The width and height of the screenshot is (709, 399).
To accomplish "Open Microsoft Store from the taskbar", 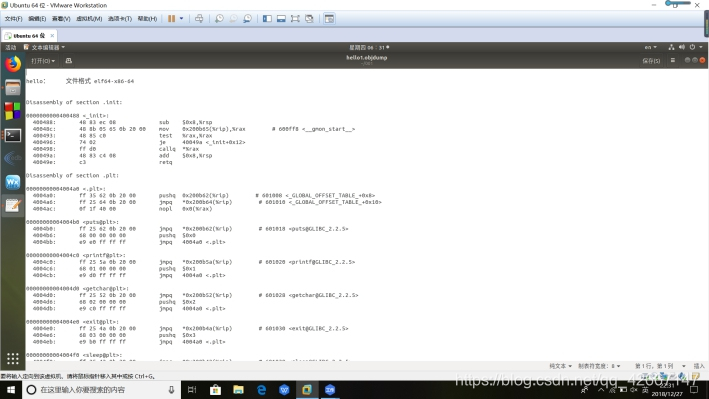I will (x=215, y=390).
